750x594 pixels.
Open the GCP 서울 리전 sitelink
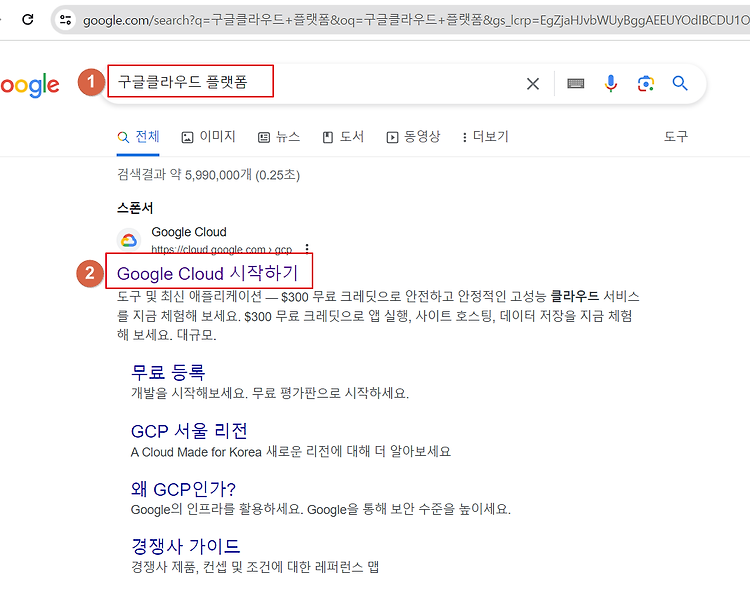coord(189,431)
